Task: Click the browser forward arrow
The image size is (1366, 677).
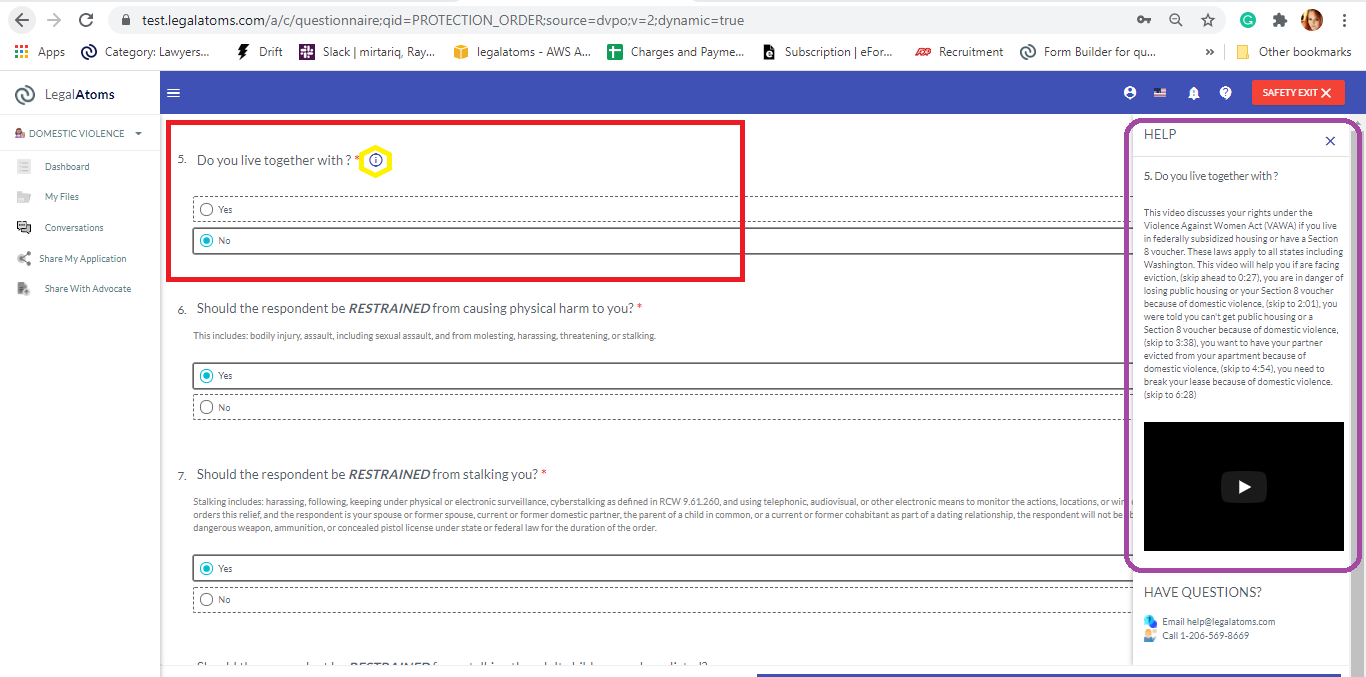Action: click(54, 20)
